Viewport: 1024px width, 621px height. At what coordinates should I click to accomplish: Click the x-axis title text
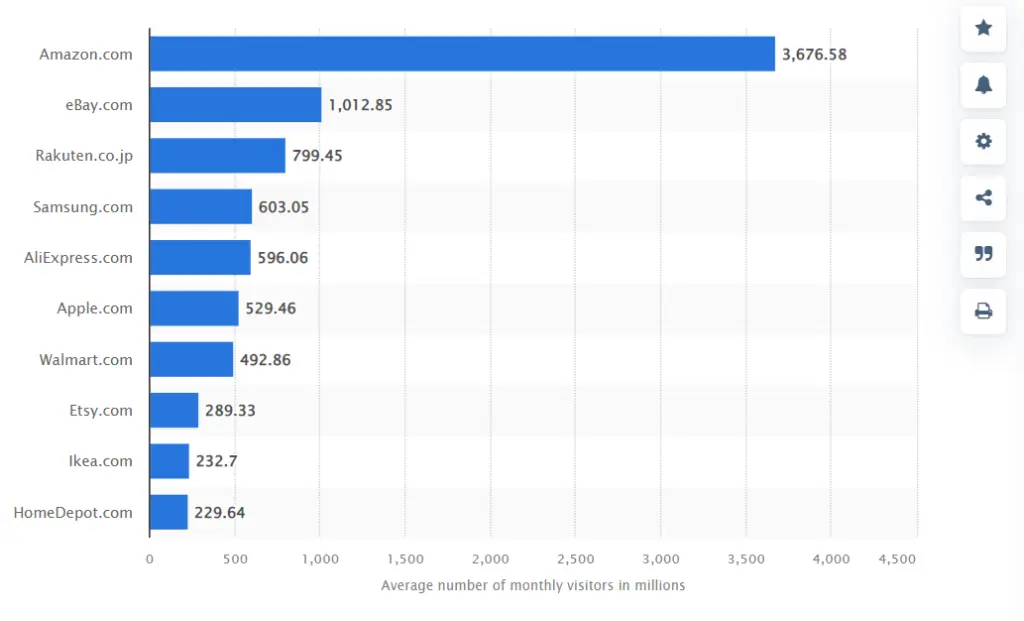533,586
